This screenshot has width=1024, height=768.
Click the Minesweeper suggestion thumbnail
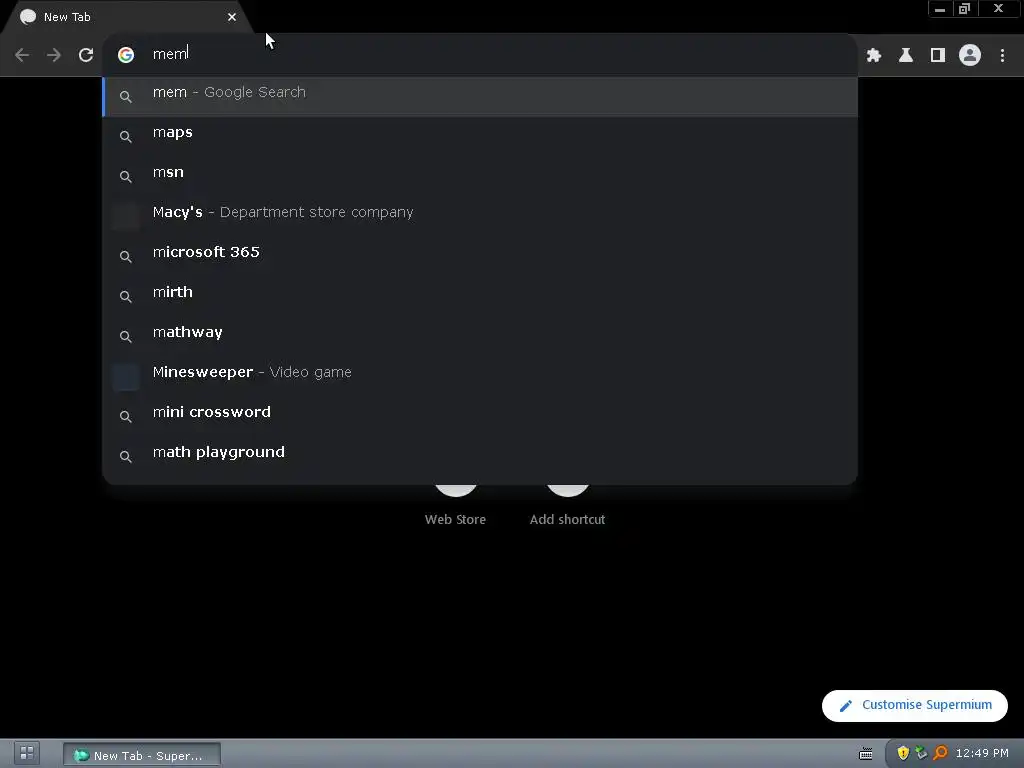click(x=125, y=377)
